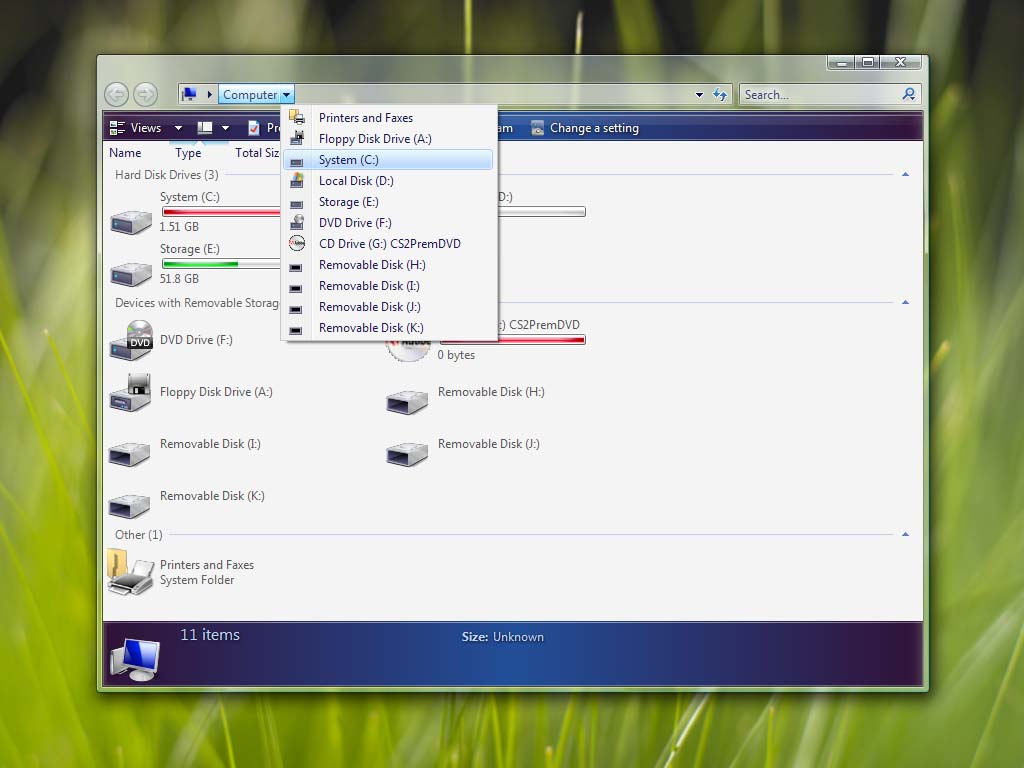The image size is (1024, 768).
Task: Choose Printers and Faxes from dropdown menu
Action: coord(389,118)
